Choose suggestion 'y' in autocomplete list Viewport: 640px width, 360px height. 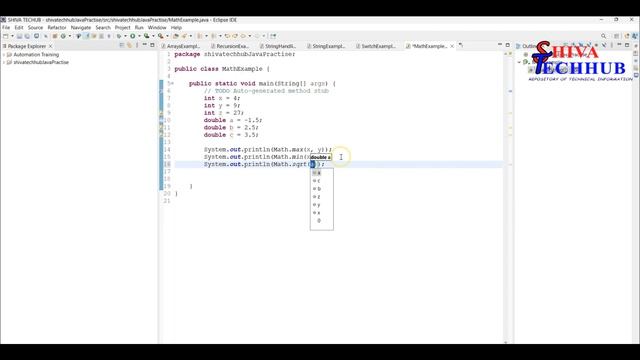click(x=322, y=204)
